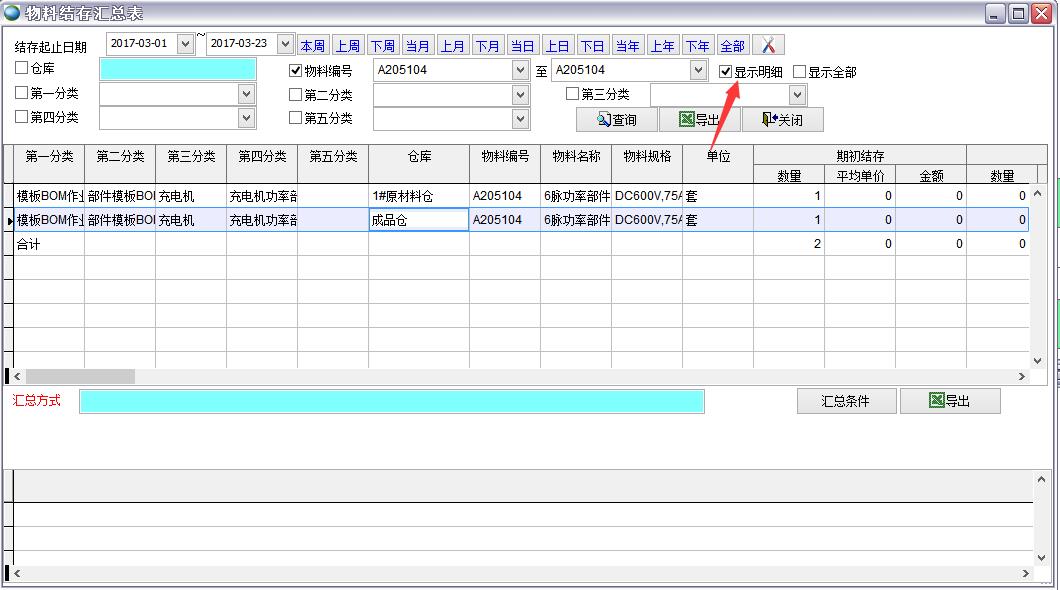Open the 第三分类 dropdown list
The width and height of the screenshot is (1060, 590).
pyautogui.click(x=797, y=95)
